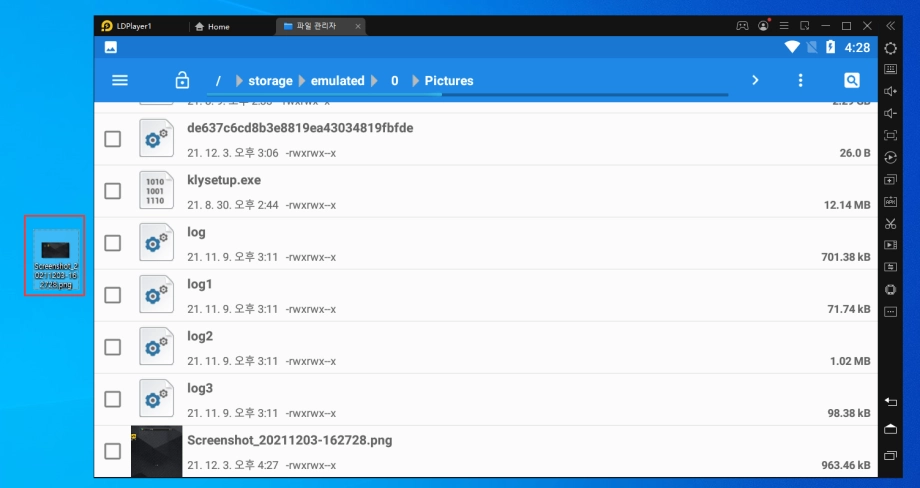
Task: Open the log1 file entry
Action: 486,296
